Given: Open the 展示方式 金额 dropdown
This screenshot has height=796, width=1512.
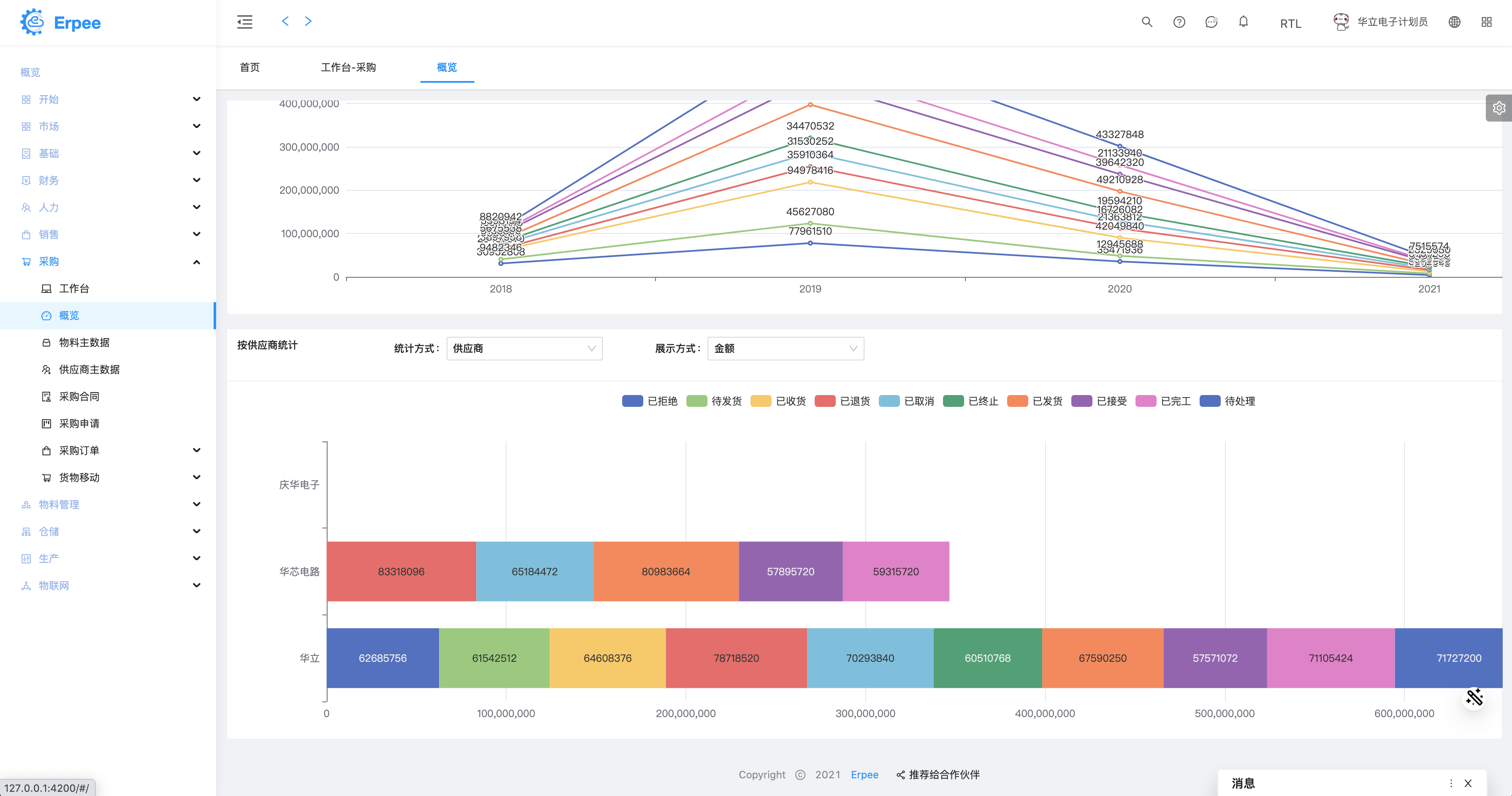Looking at the screenshot, I should [786, 349].
